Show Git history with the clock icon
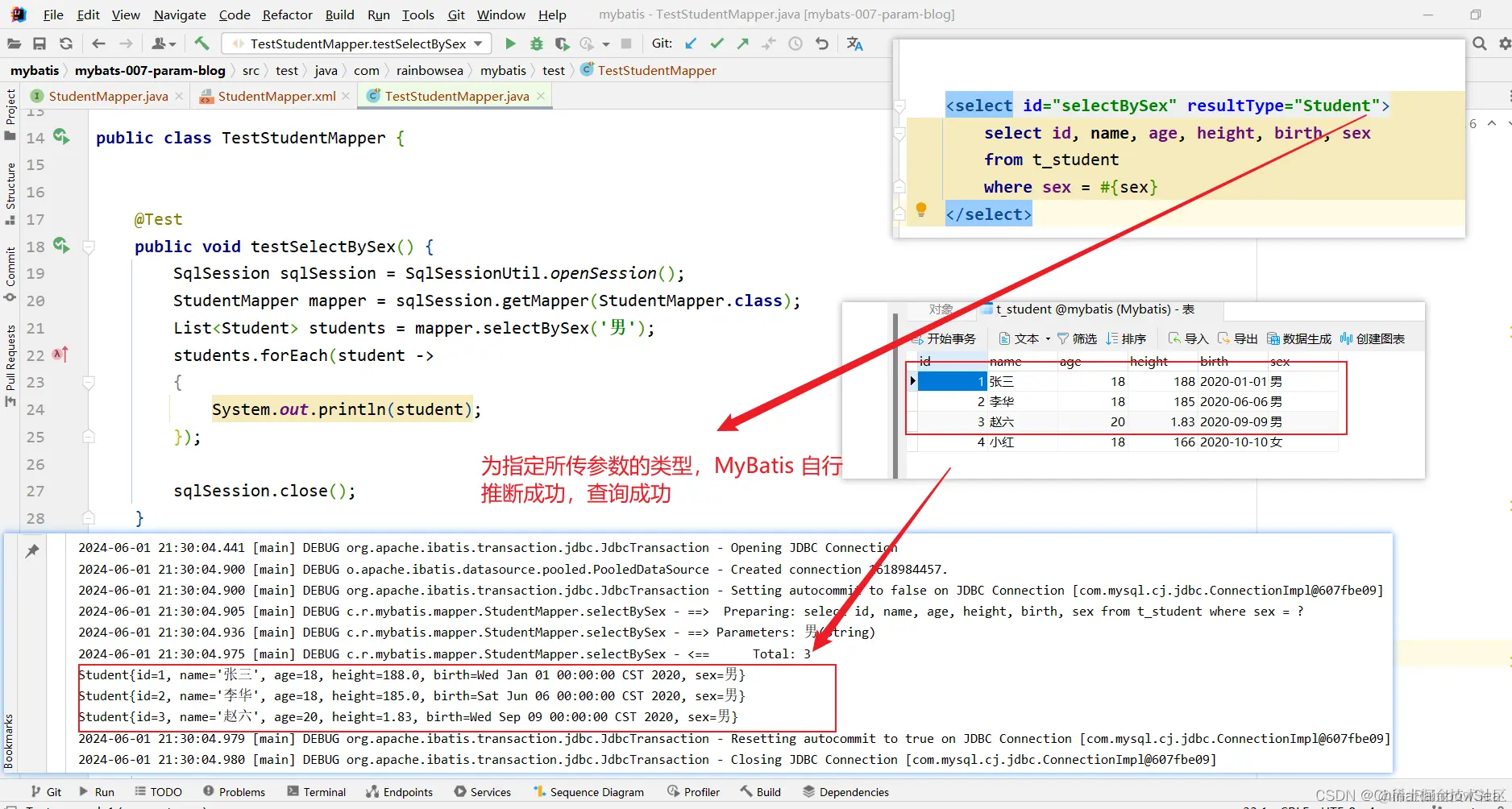Image resolution: width=1512 pixels, height=809 pixels. 795,44
